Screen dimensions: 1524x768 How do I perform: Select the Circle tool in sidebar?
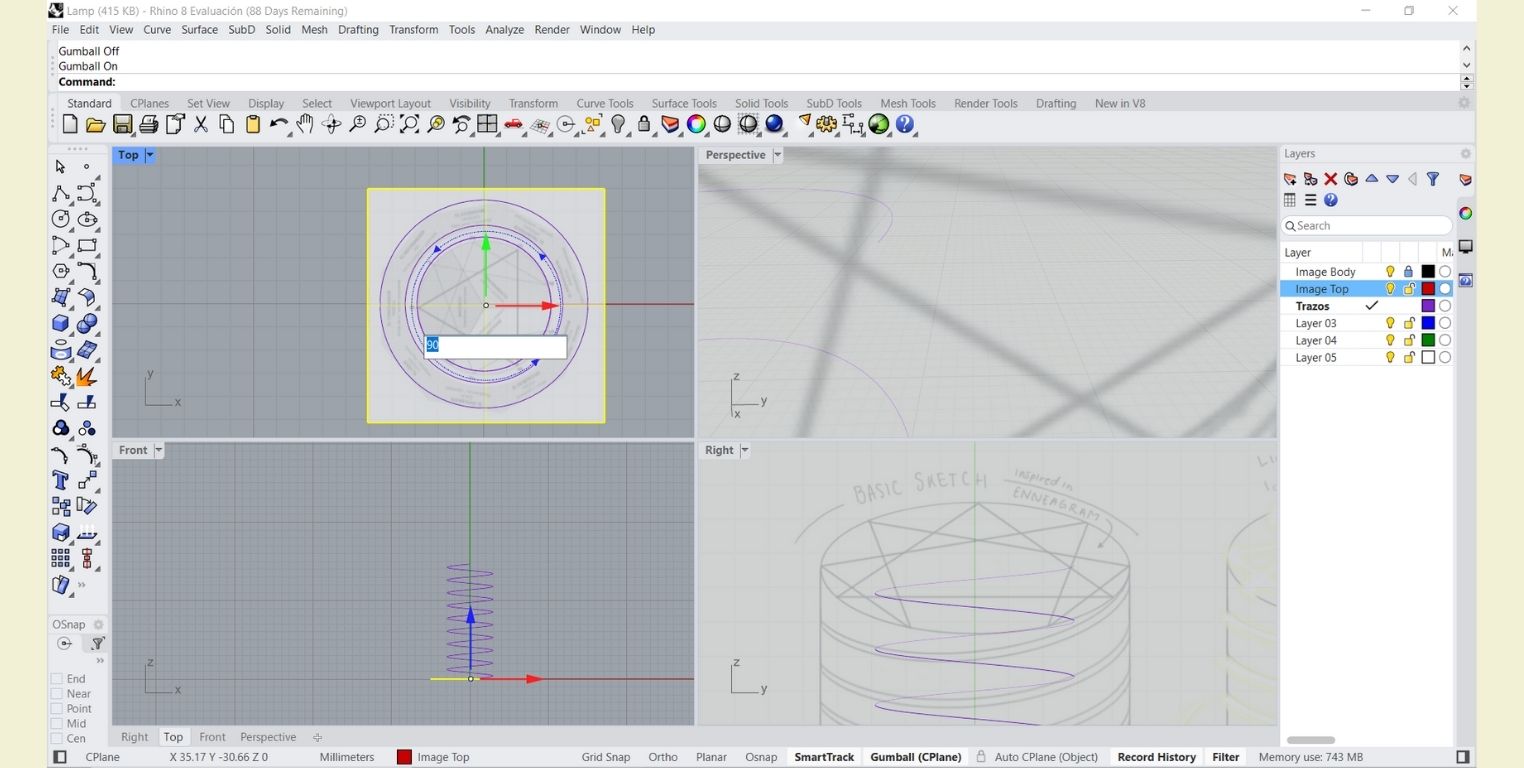(61, 219)
